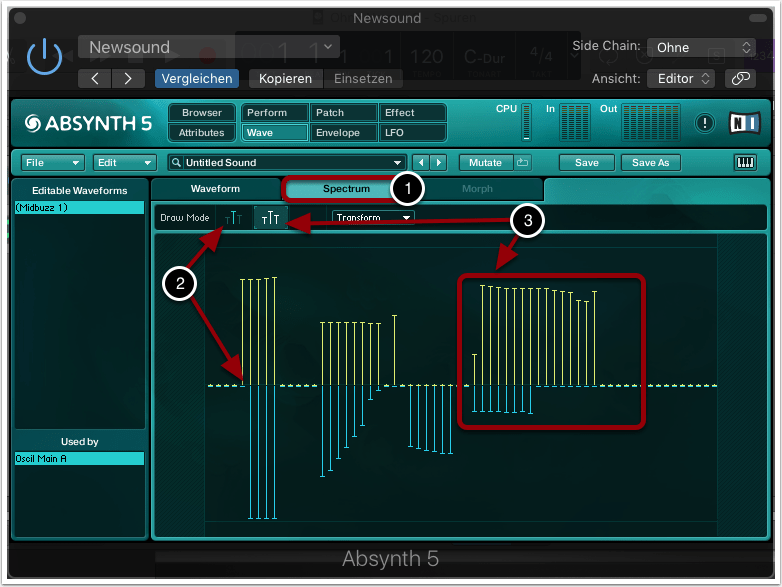Image resolution: width=782 pixels, height=587 pixels.
Task: Click the Save As button
Action: coord(649,162)
